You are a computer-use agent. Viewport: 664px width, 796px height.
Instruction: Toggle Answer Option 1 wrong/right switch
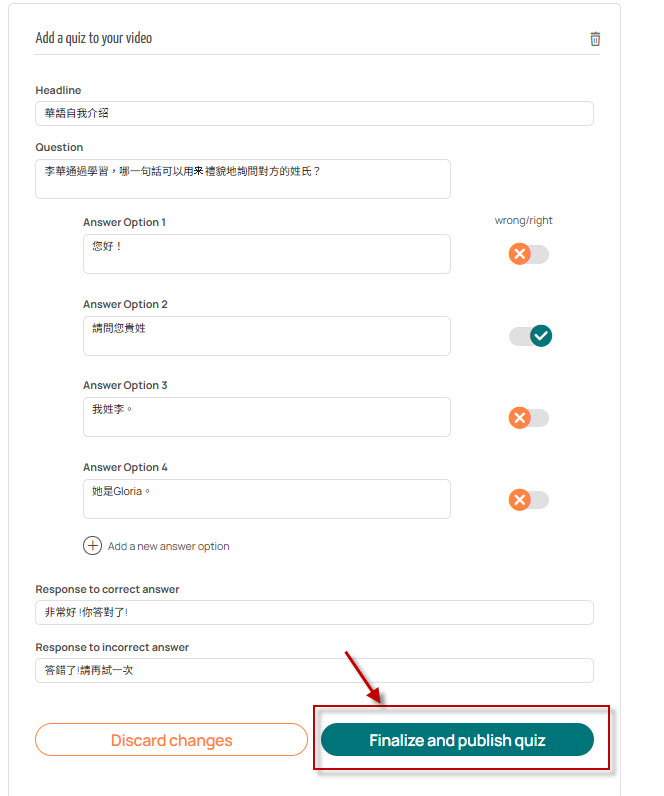pyautogui.click(x=529, y=254)
